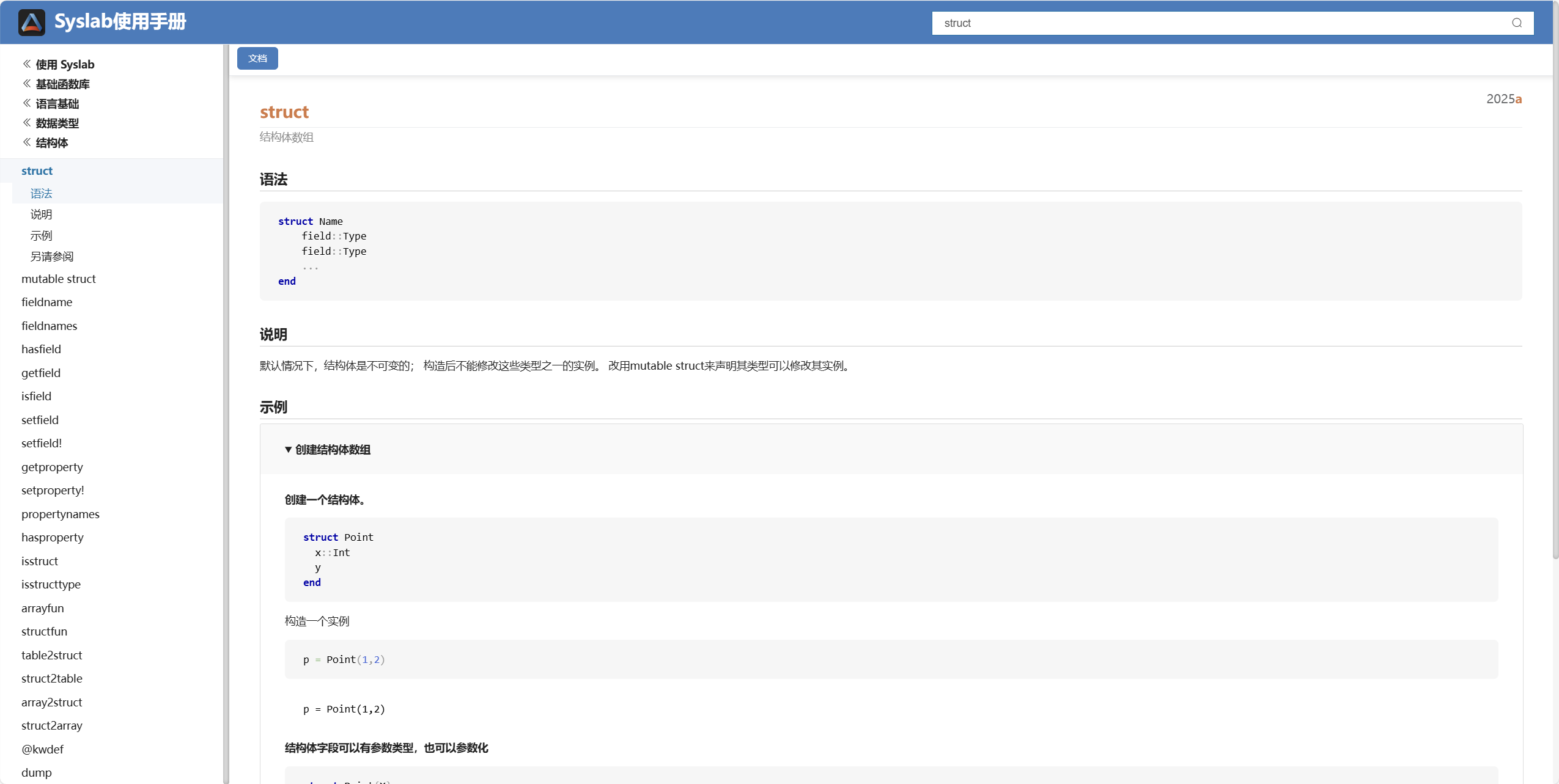Open the arrayfun page
The width and height of the screenshot is (1559, 784).
pyautogui.click(x=42, y=609)
